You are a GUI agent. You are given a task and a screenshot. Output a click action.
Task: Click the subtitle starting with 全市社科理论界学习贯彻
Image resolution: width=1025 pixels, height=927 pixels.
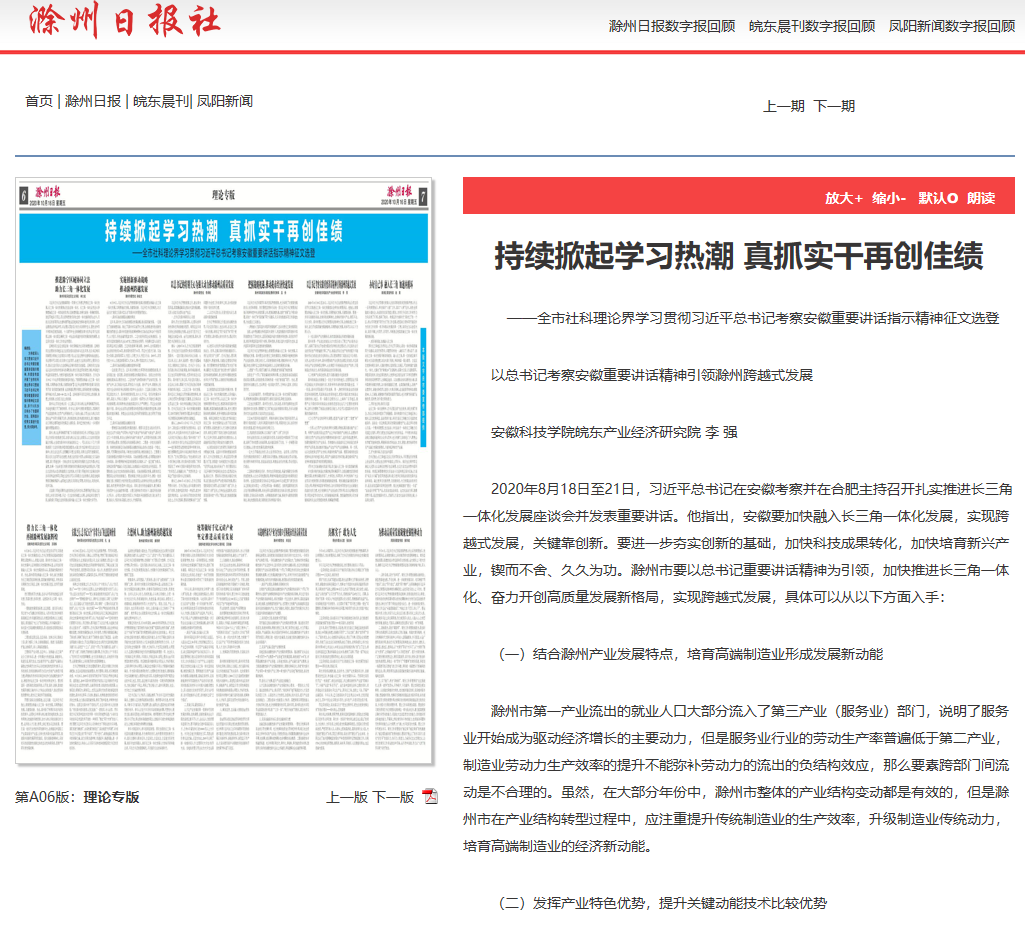[x=753, y=318]
